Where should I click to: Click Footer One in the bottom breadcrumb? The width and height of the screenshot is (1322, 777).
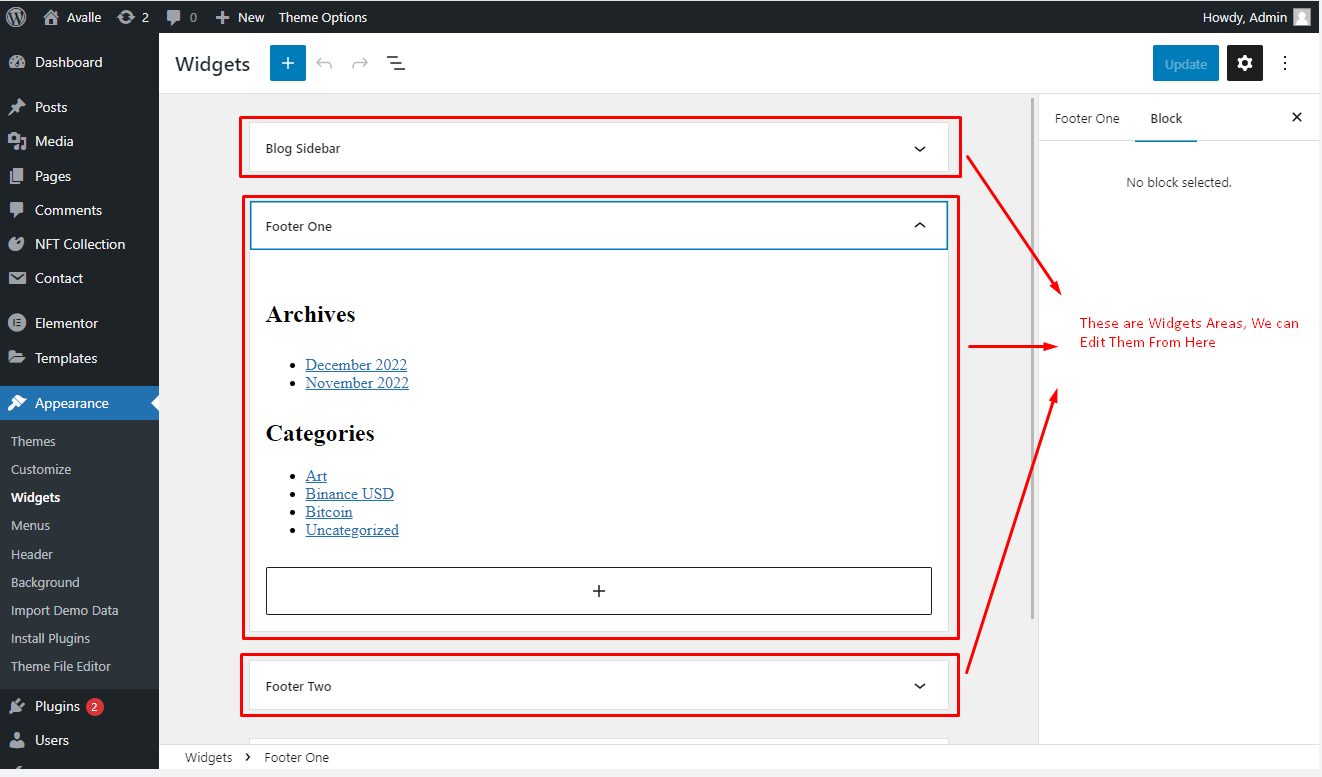(x=297, y=758)
